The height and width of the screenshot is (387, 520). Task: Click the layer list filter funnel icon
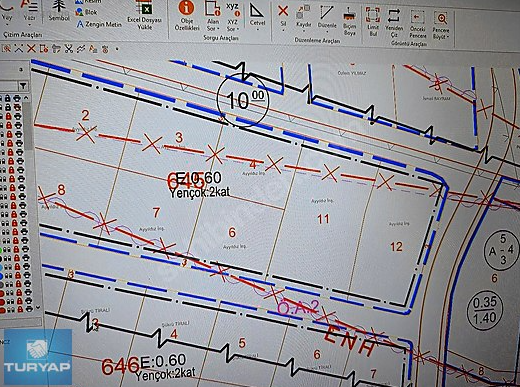coord(23,86)
